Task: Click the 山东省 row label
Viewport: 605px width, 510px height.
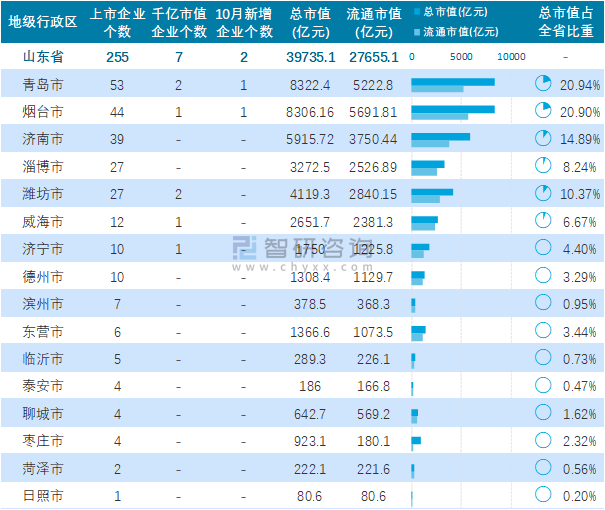Action: click(x=42, y=57)
